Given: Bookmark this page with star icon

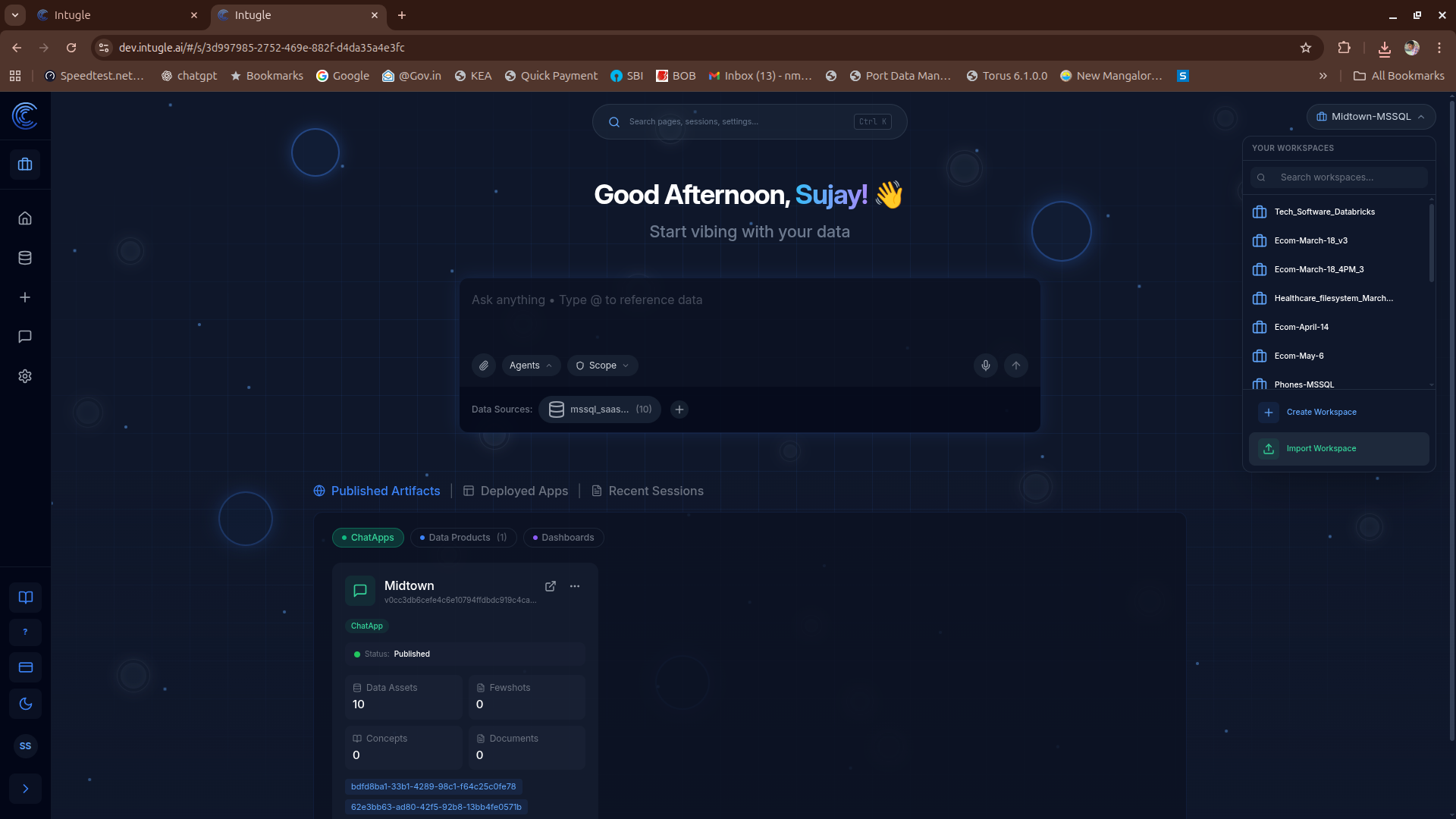Looking at the screenshot, I should [x=1306, y=48].
